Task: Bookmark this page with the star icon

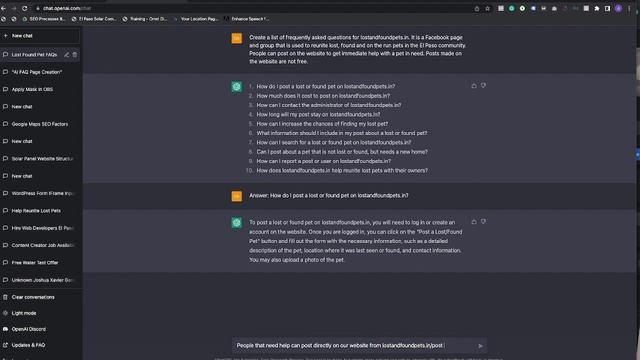Action: click(x=487, y=8)
